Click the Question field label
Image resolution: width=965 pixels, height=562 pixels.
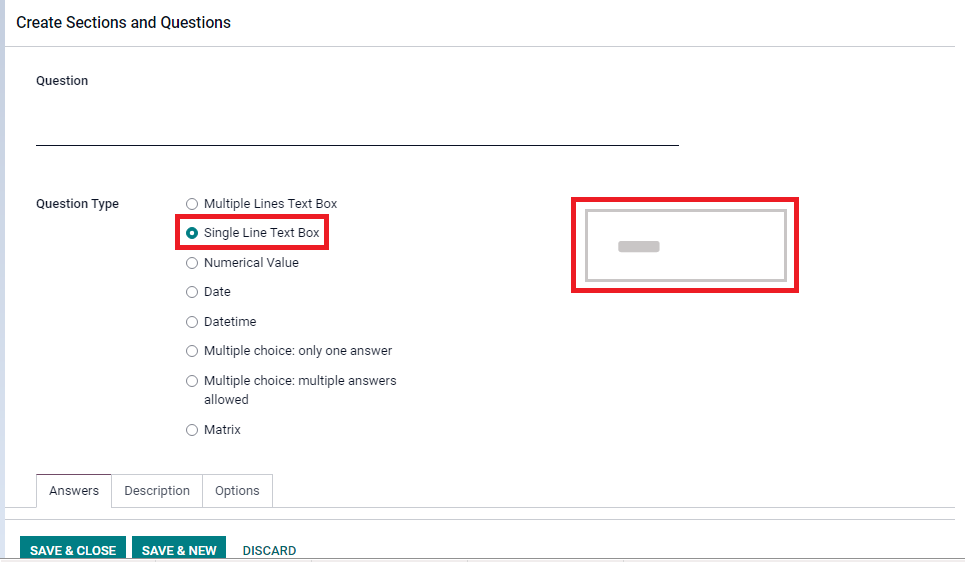point(62,81)
